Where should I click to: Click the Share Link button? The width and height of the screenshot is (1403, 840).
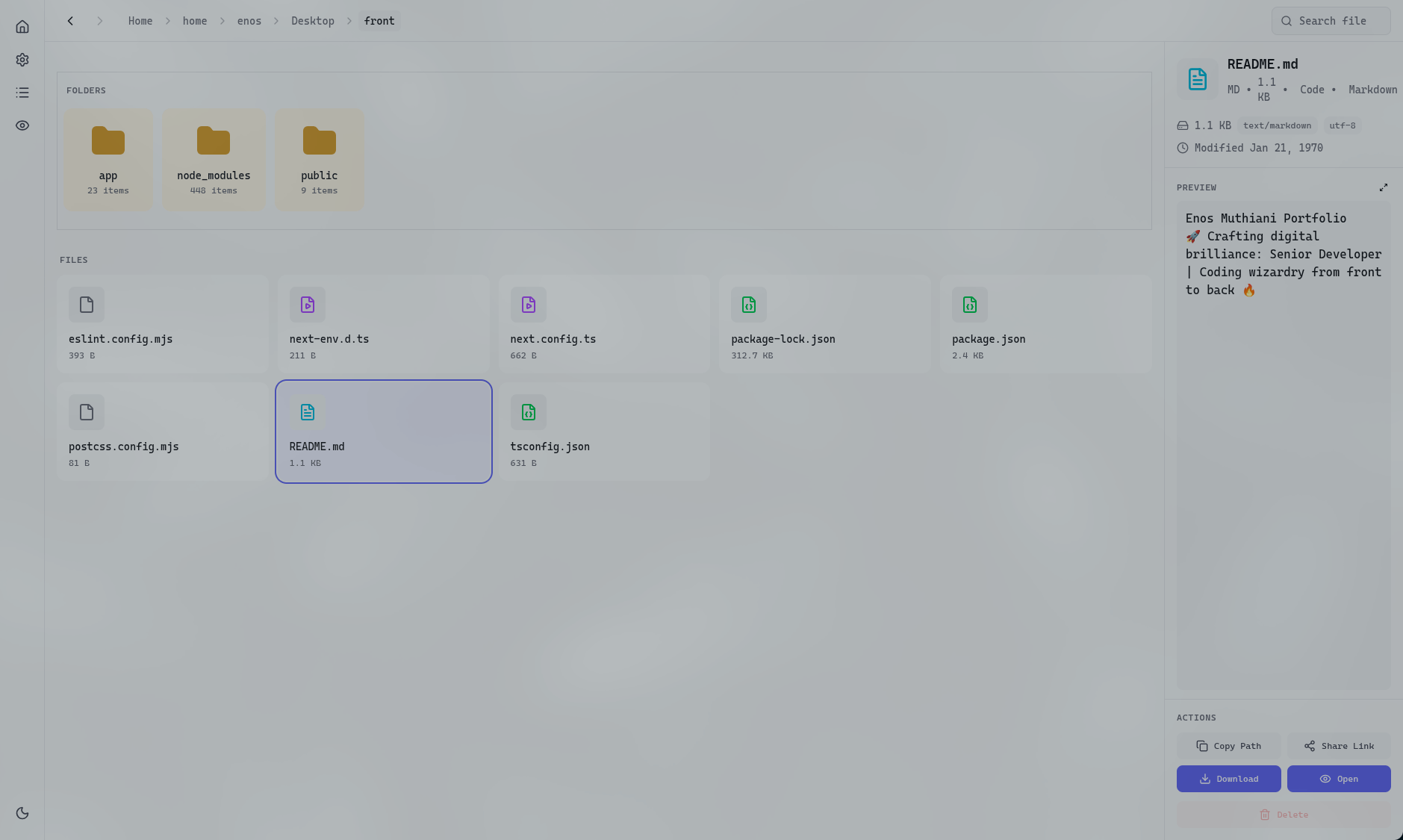pos(1339,746)
